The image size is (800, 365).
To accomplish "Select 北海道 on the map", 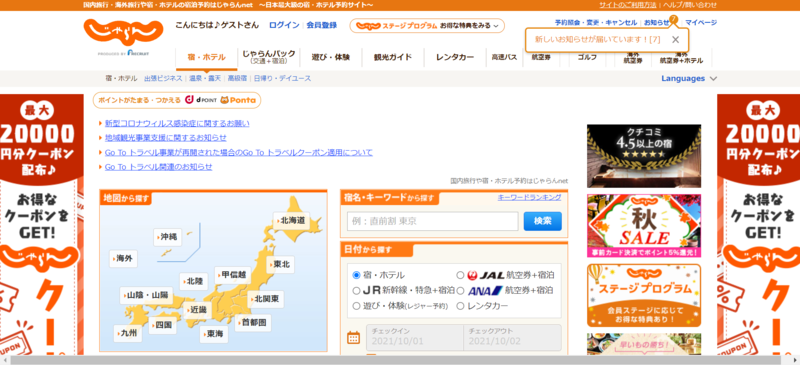I will (292, 221).
